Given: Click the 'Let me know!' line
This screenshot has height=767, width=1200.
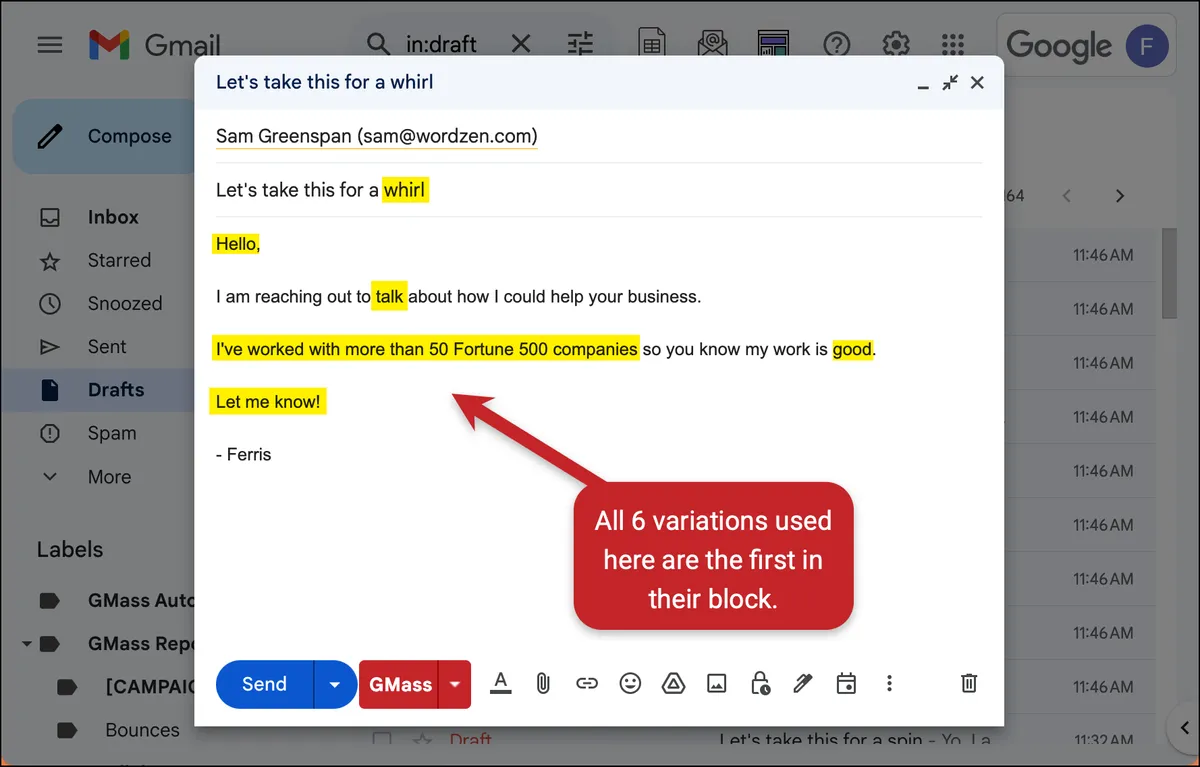Looking at the screenshot, I should pyautogui.click(x=268, y=402).
